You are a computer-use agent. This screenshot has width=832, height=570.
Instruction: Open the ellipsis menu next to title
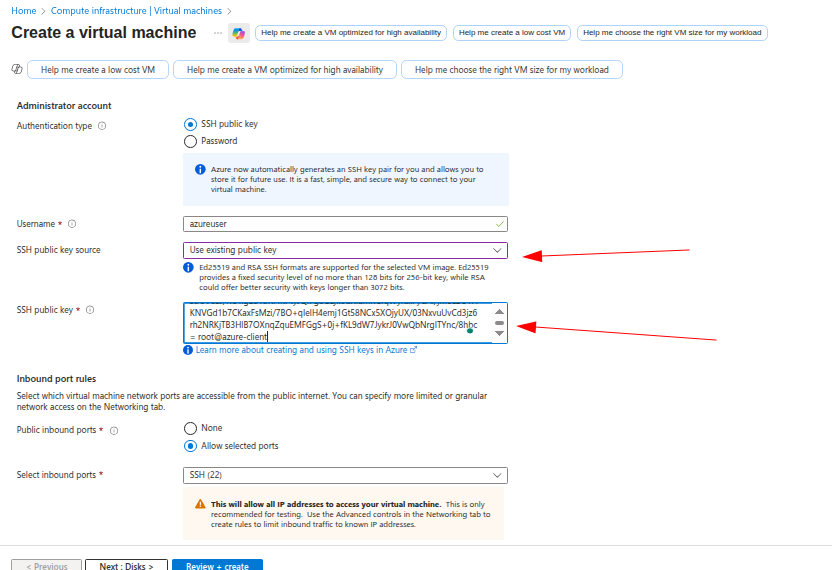pyautogui.click(x=218, y=33)
